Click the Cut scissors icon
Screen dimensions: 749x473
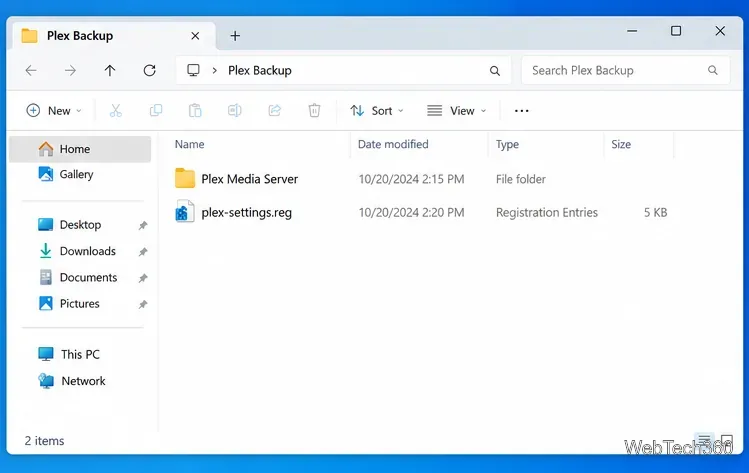[116, 111]
